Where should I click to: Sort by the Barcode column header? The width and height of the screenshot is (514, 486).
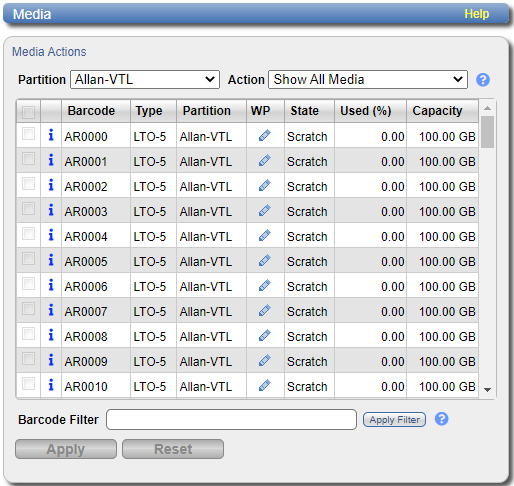pos(91,111)
